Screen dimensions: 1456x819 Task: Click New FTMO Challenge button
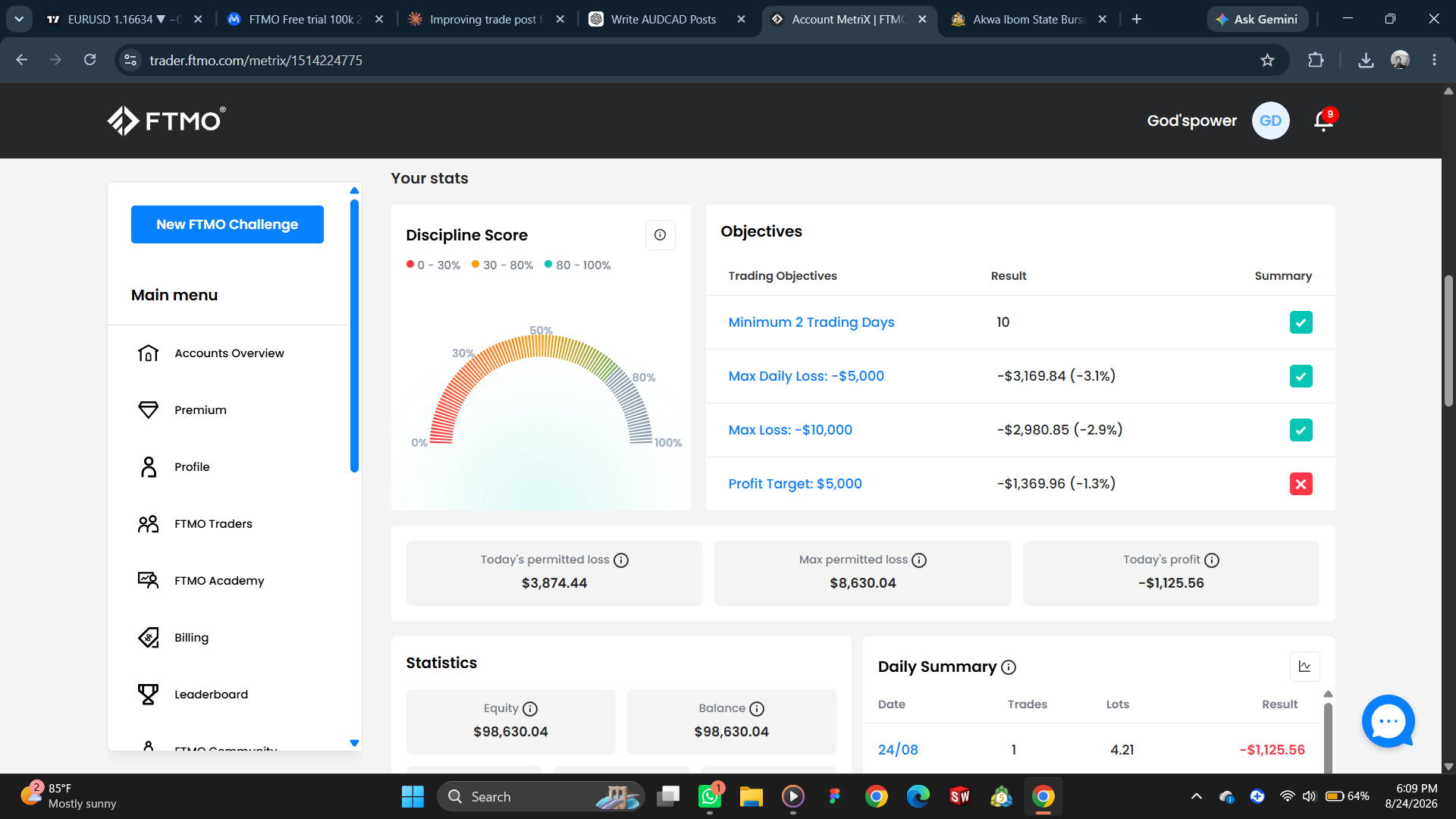[x=227, y=224]
